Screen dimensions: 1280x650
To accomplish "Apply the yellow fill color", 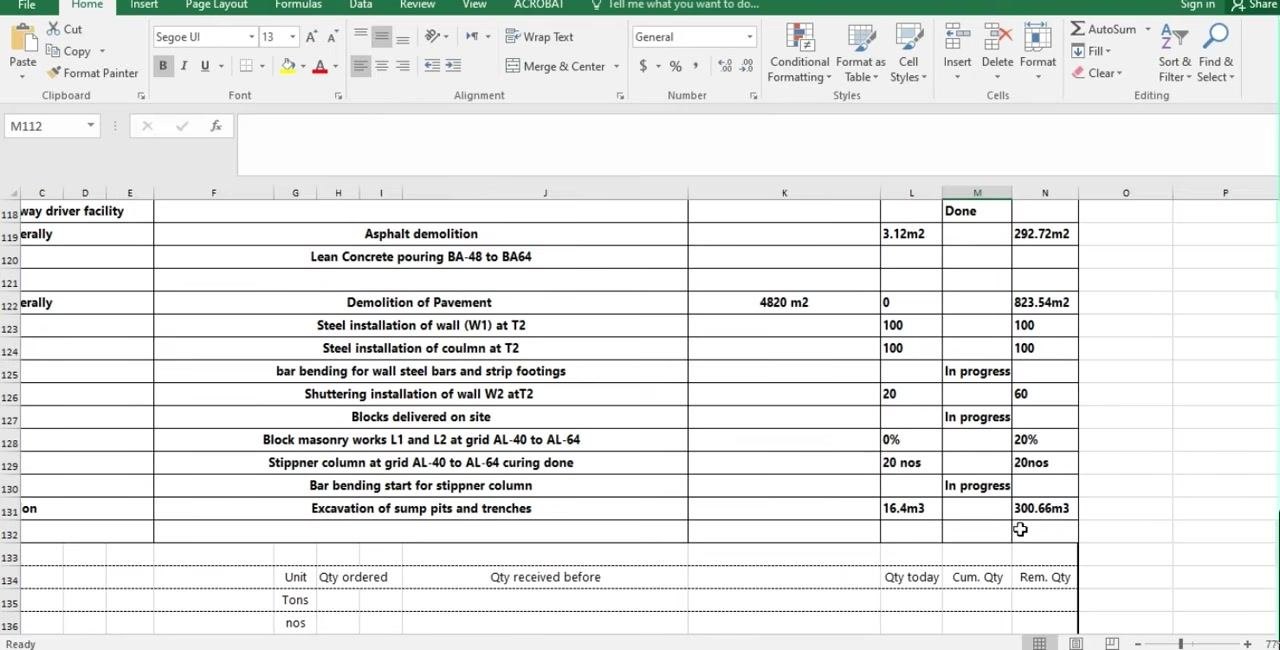I will [x=288, y=66].
